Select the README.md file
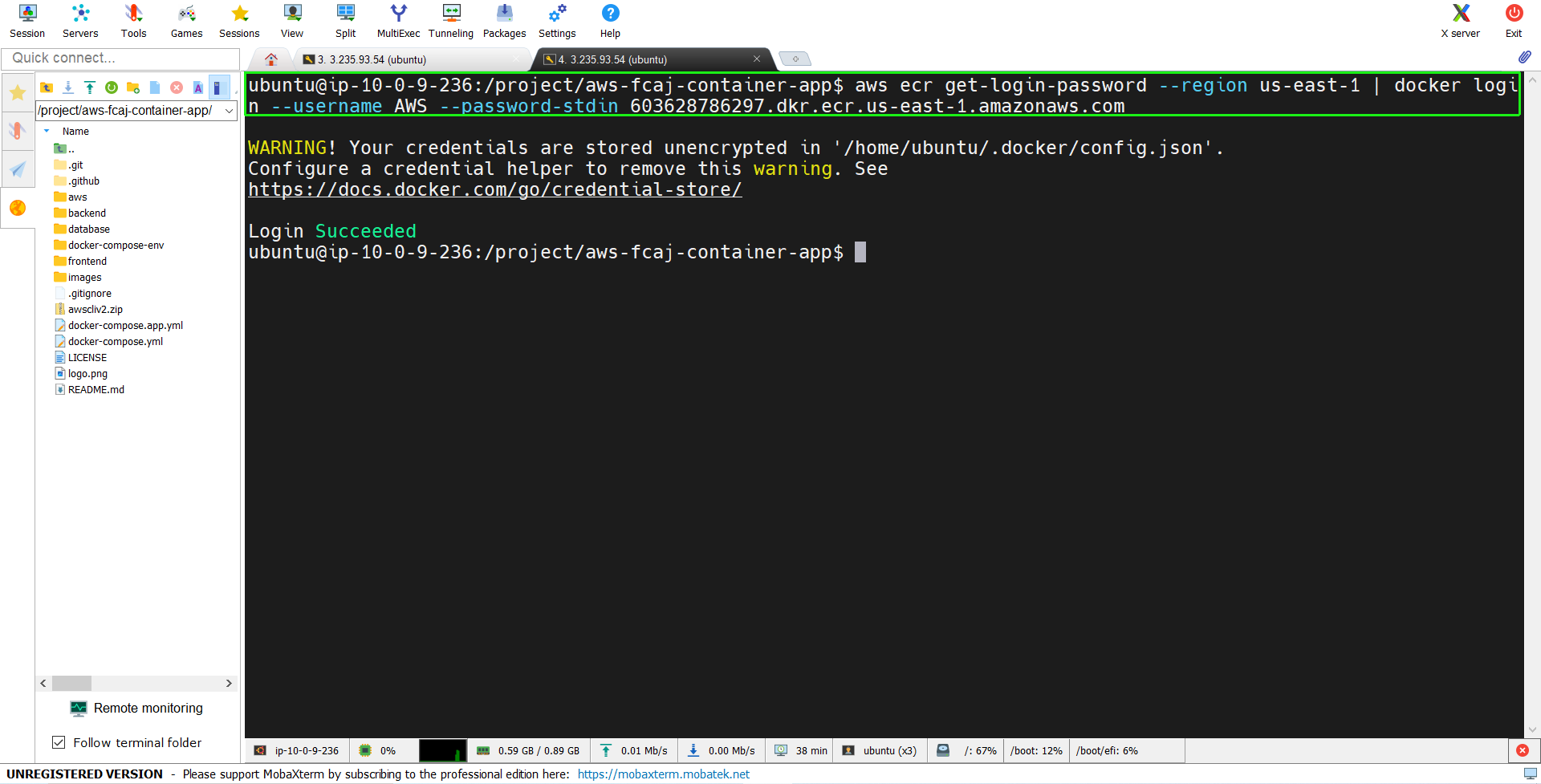1541x784 pixels. pyautogui.click(x=89, y=389)
